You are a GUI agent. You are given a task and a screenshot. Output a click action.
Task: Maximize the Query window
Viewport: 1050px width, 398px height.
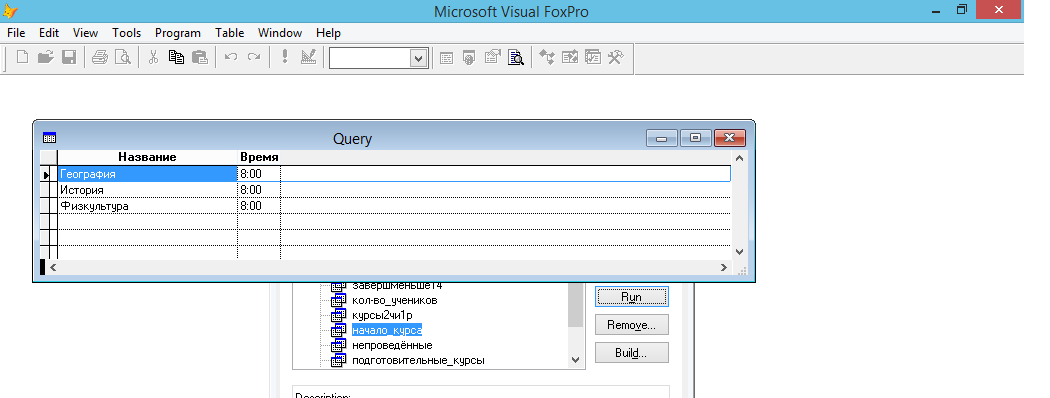696,138
